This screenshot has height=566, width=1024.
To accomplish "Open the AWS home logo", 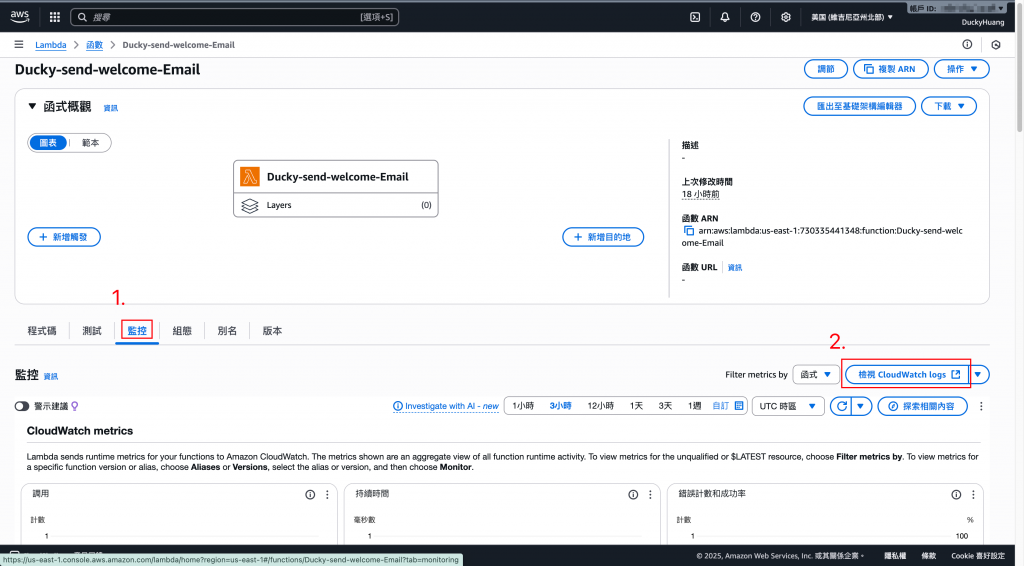I will click(20, 16).
